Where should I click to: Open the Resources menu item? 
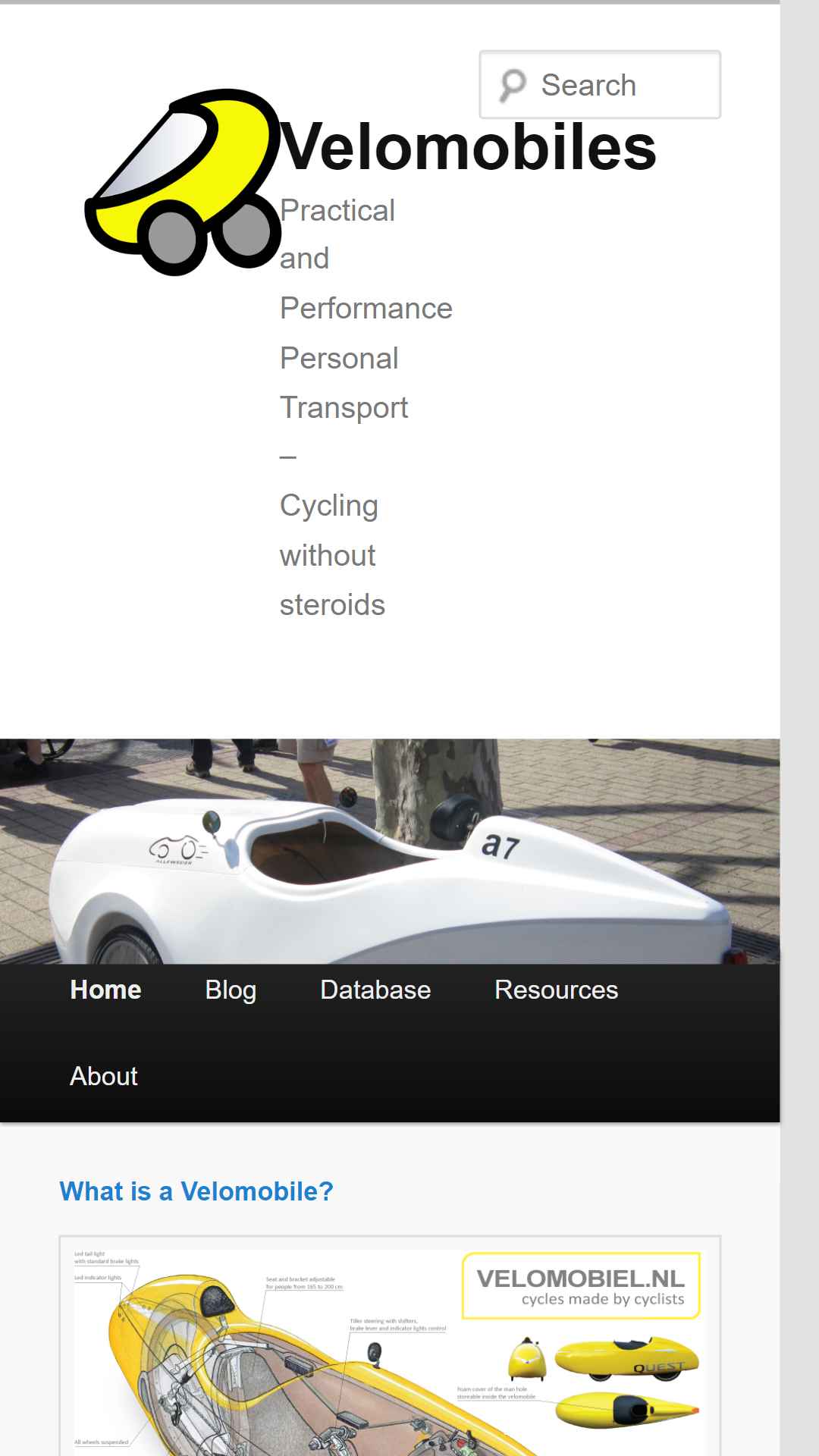(556, 990)
